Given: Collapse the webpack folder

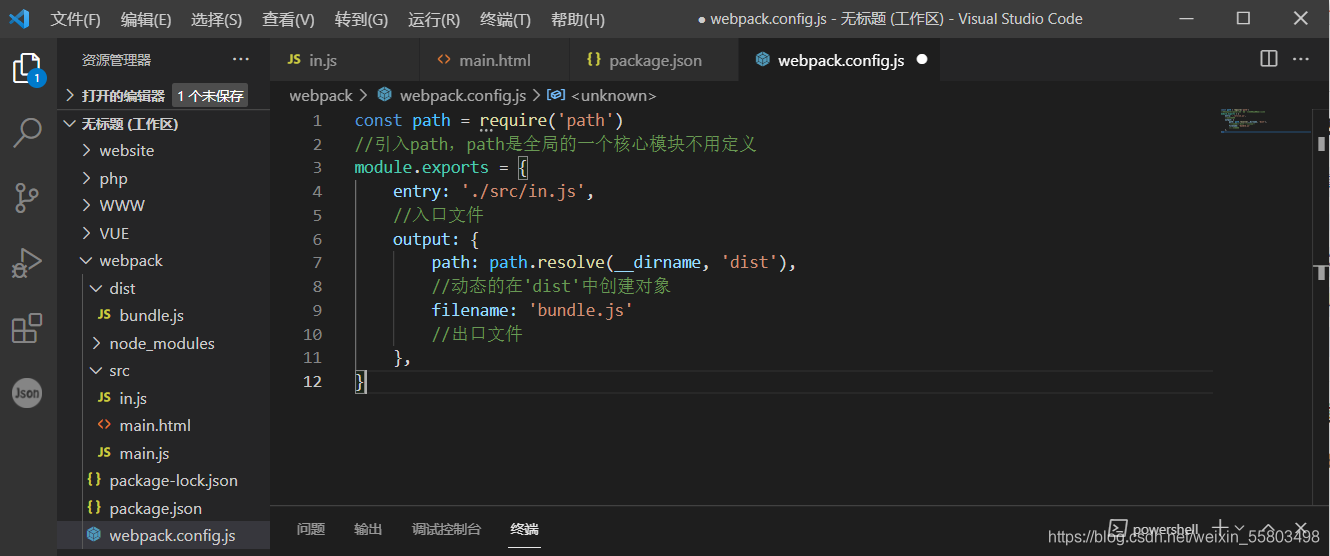Looking at the screenshot, I should [x=87, y=260].
